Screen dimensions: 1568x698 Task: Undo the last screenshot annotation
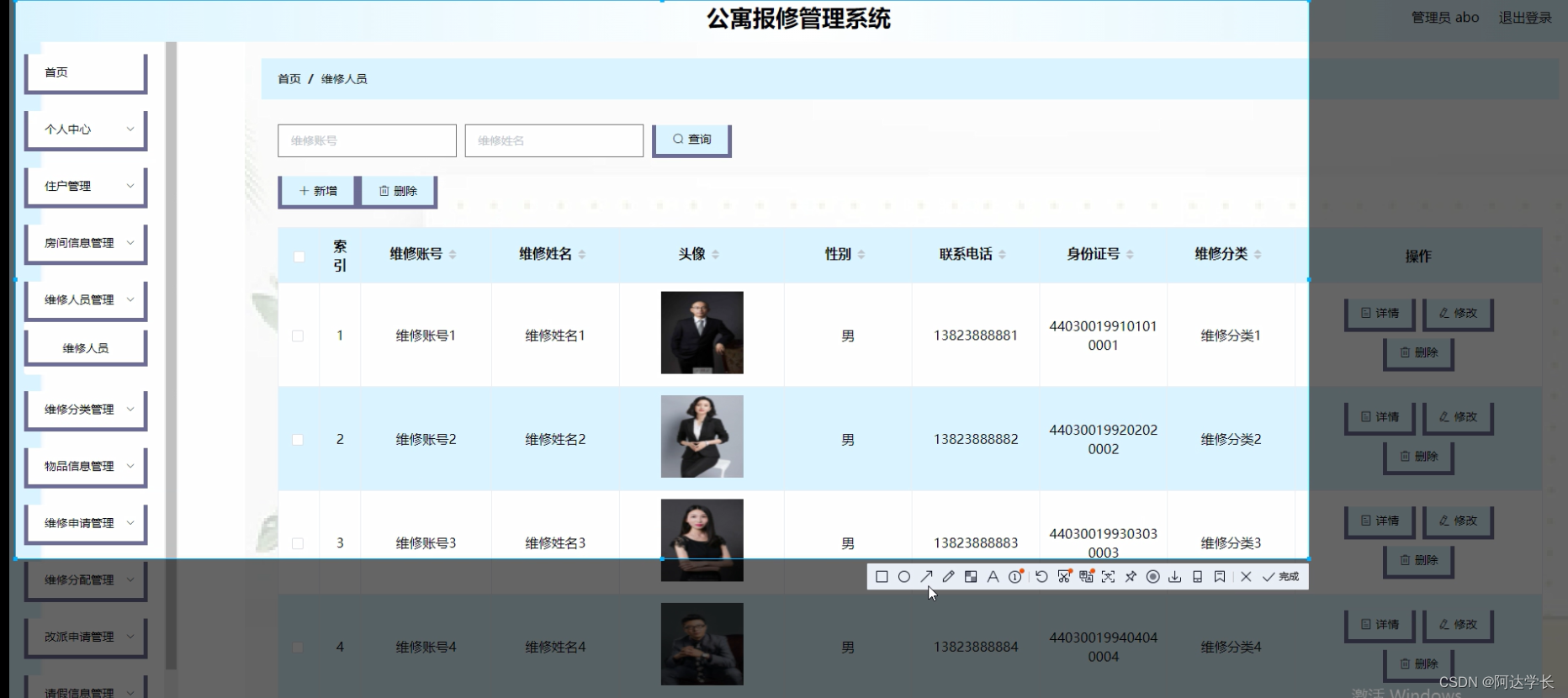click(1041, 577)
